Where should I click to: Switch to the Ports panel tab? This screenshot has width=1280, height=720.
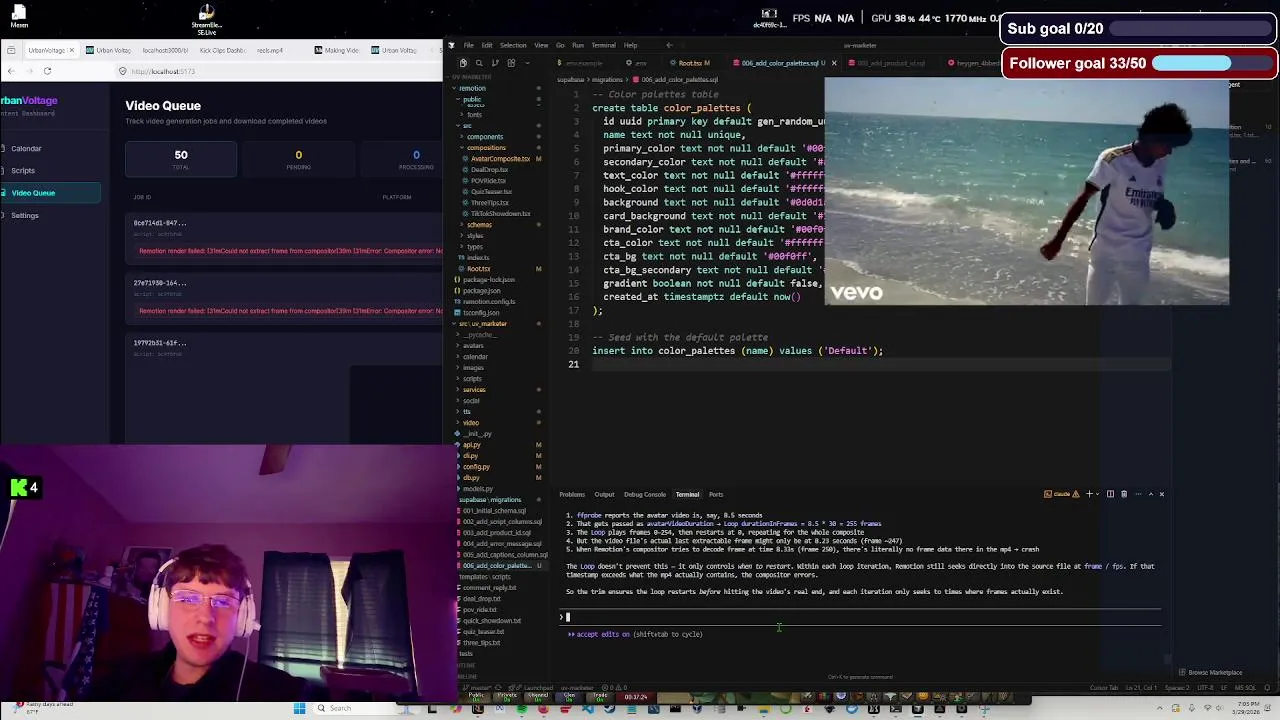coord(716,495)
